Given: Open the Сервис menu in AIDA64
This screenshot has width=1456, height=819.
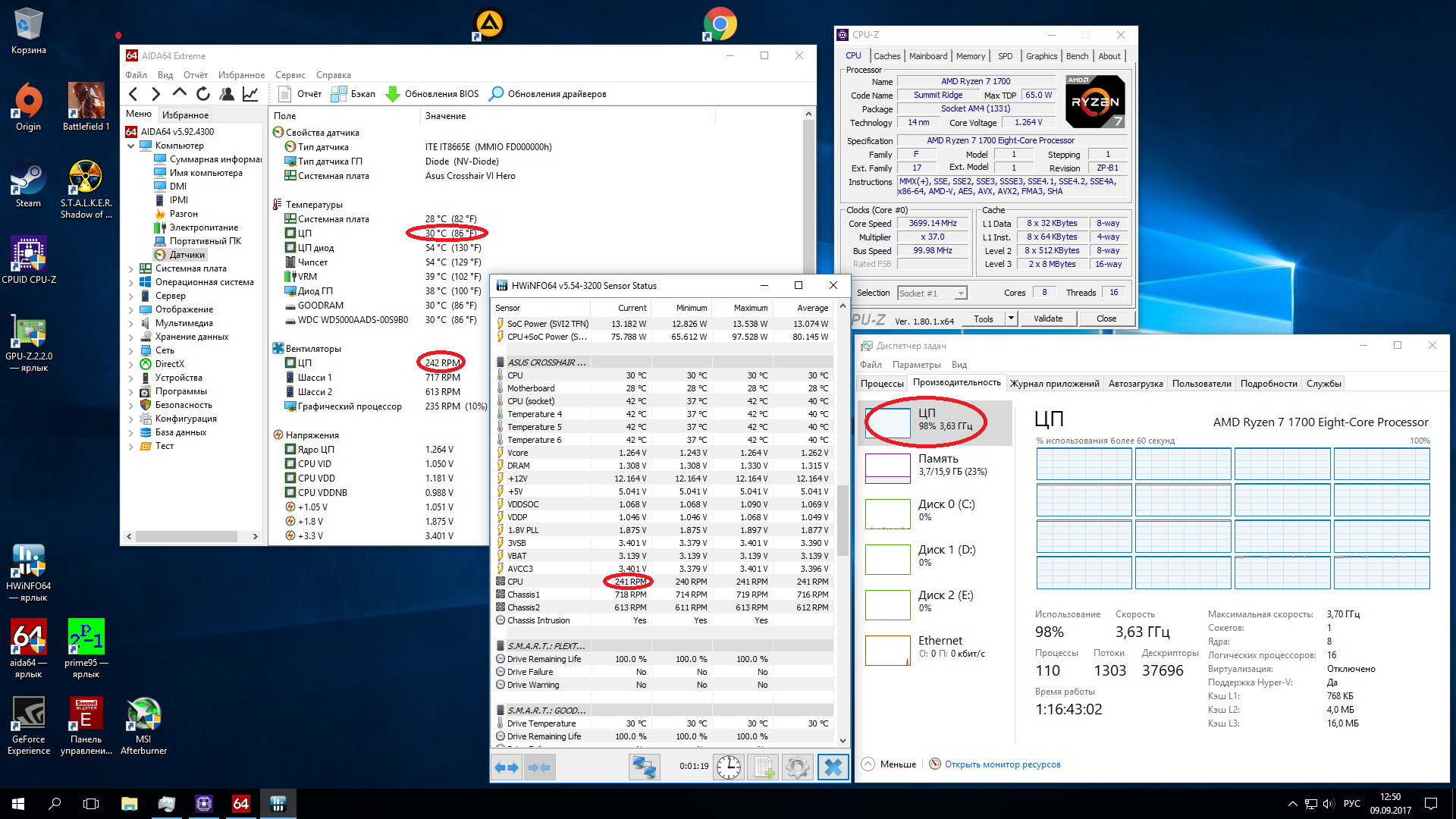Looking at the screenshot, I should [x=290, y=75].
